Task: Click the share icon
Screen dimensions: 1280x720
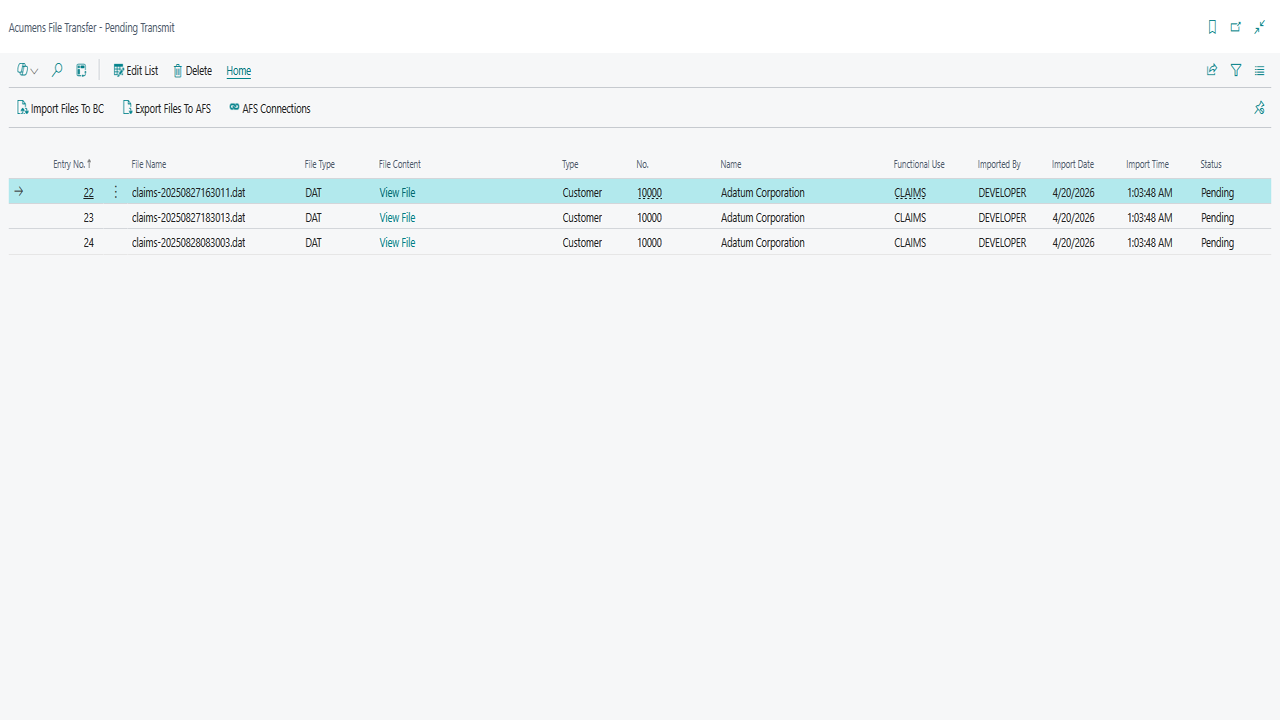Action: pyautogui.click(x=1212, y=70)
